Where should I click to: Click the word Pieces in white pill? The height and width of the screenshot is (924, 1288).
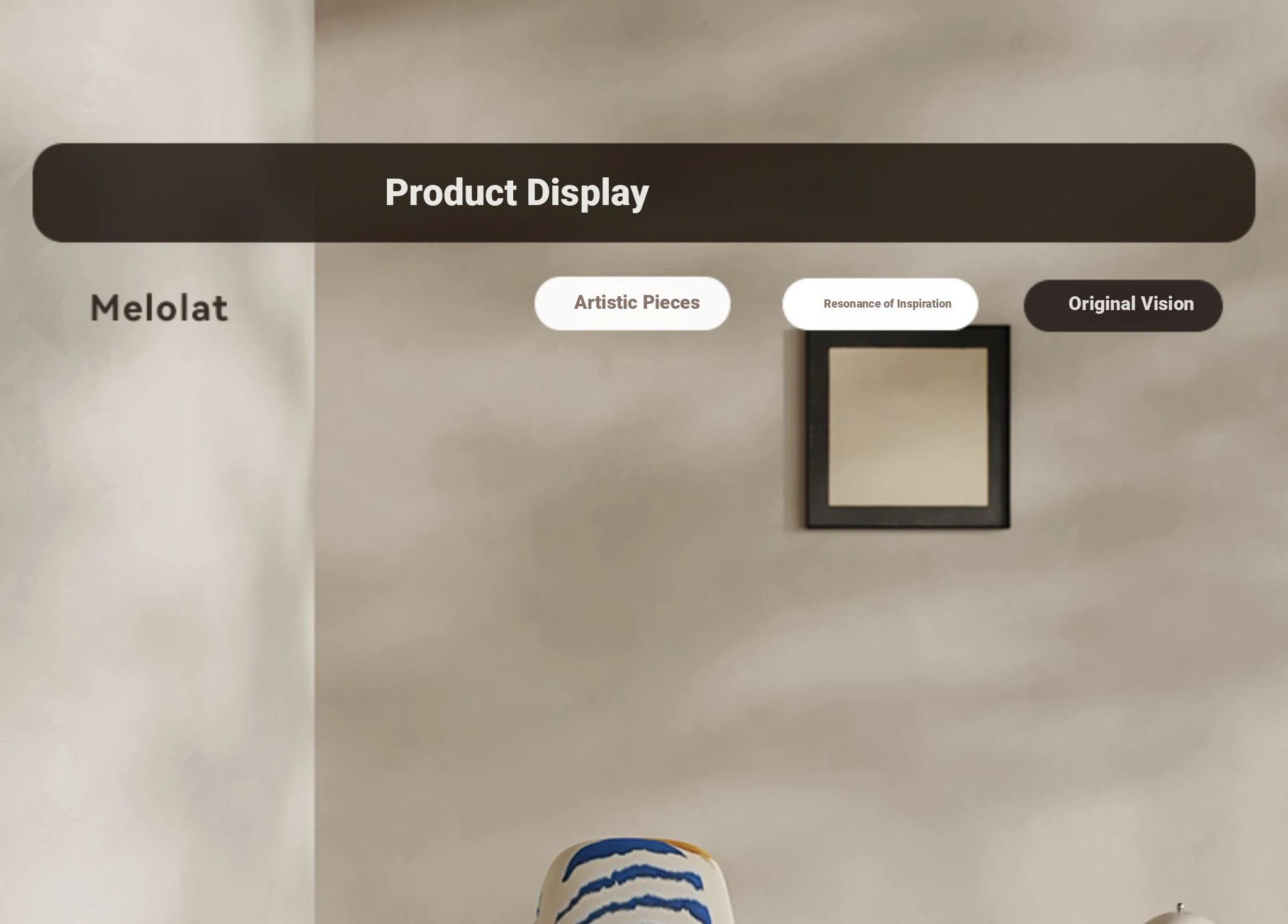point(671,303)
